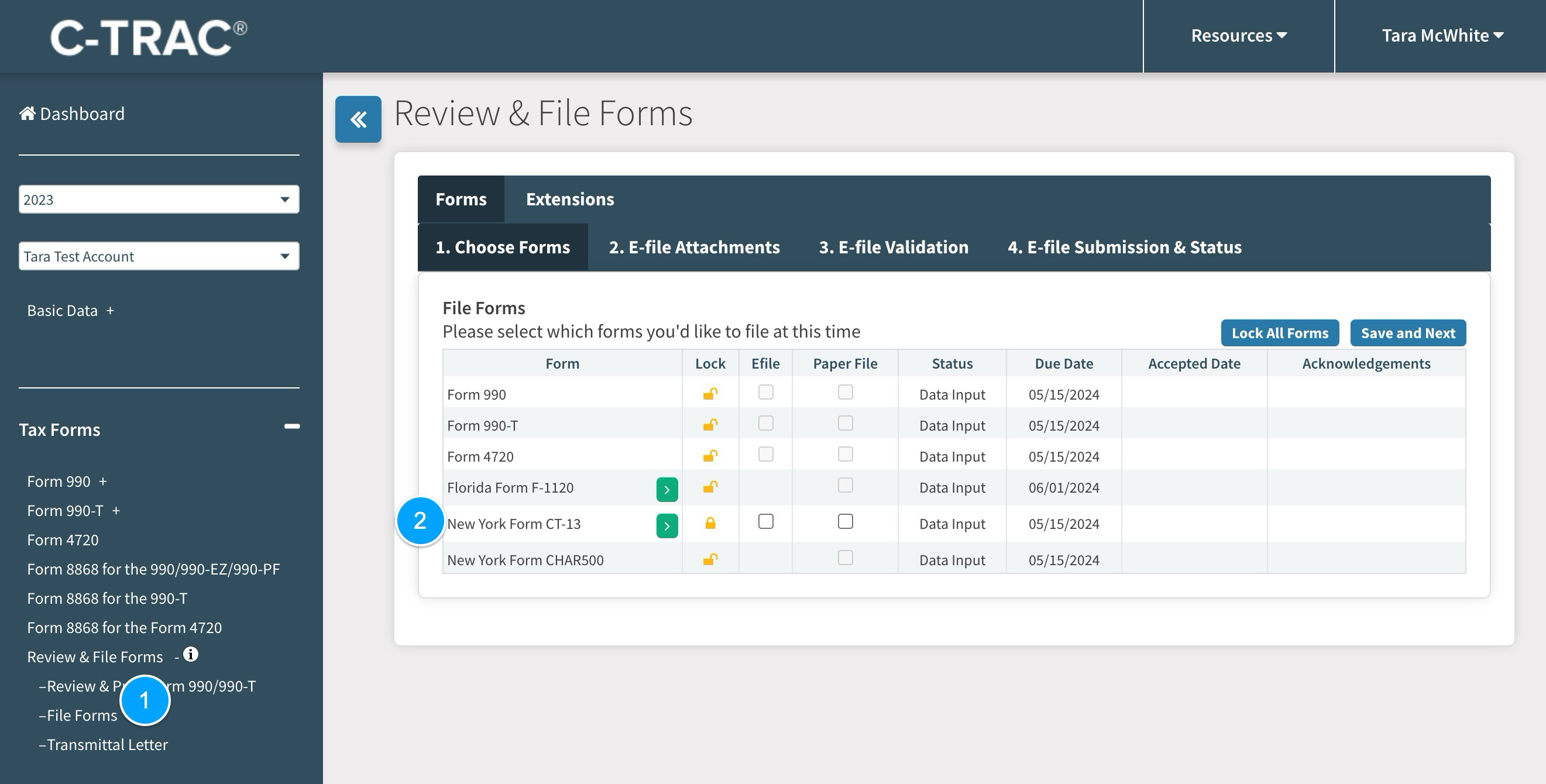Click the Save and Next button
The image size is (1546, 784).
(1407, 333)
